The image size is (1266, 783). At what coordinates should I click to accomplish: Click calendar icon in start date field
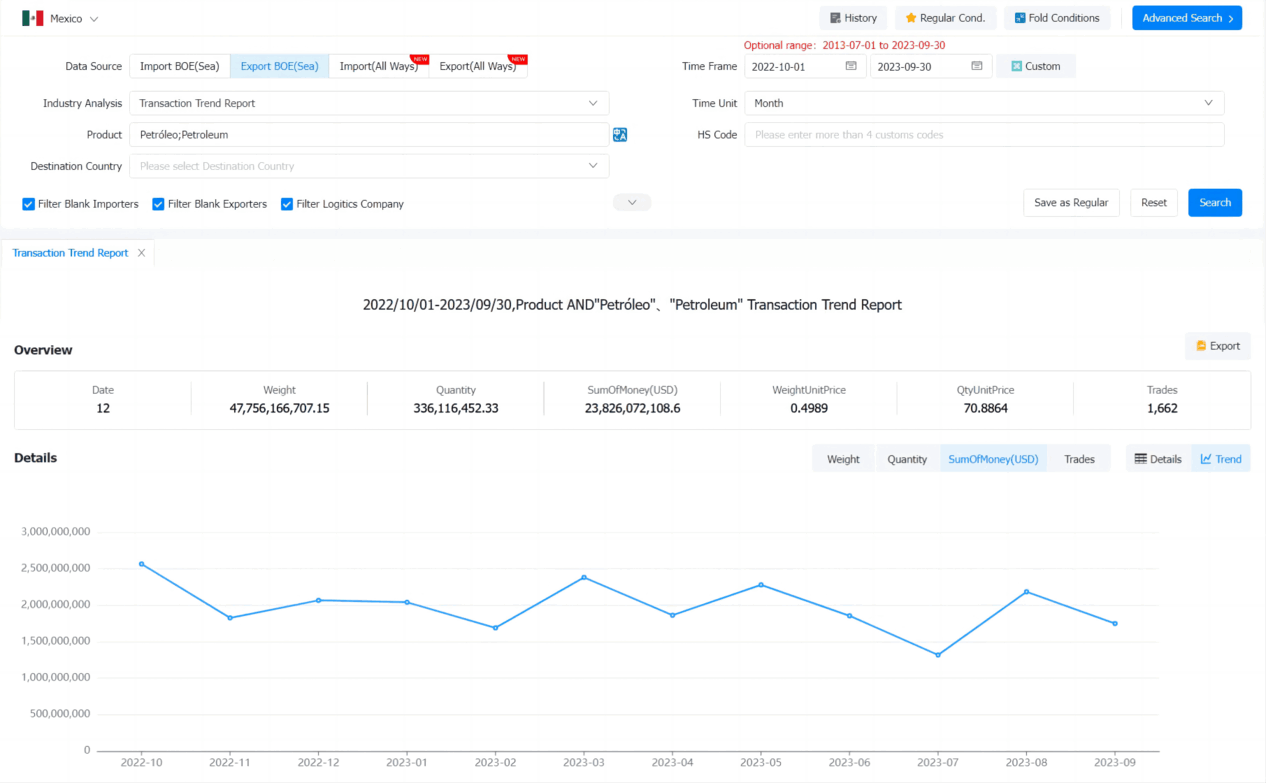[851, 66]
